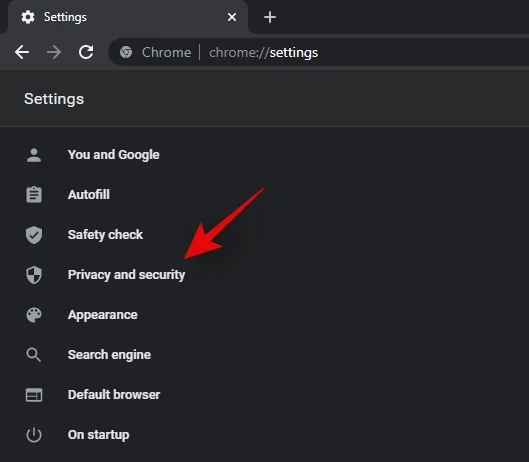Open the Privacy and security section
This screenshot has height=462, width=529.
coord(127,275)
